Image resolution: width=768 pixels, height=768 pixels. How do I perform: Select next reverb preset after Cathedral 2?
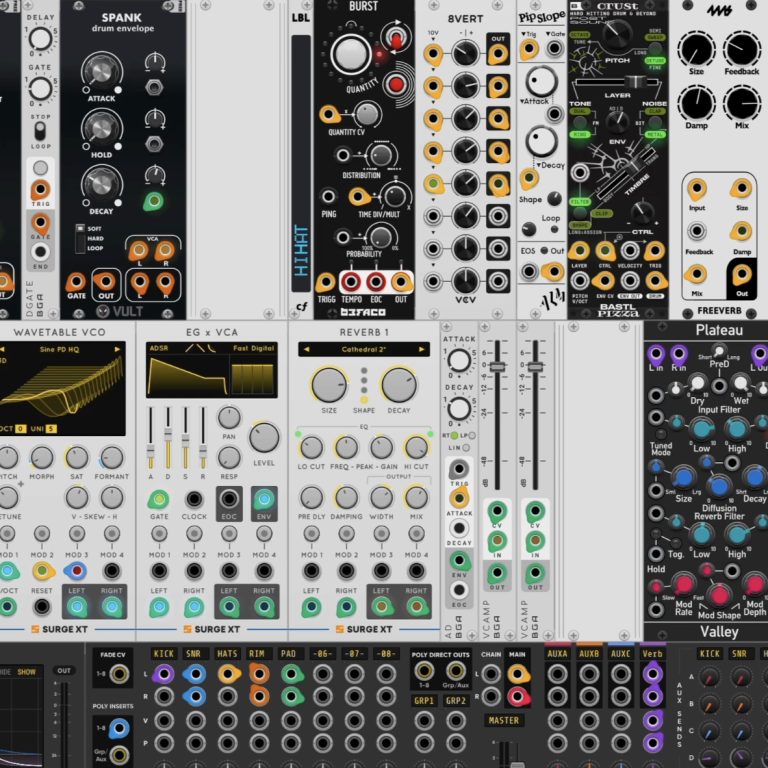tap(422, 349)
